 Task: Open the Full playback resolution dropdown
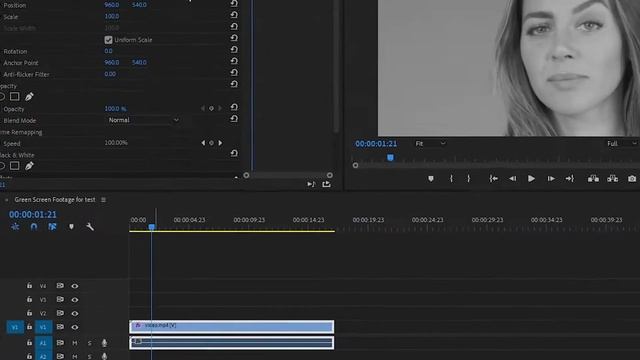[622, 144]
